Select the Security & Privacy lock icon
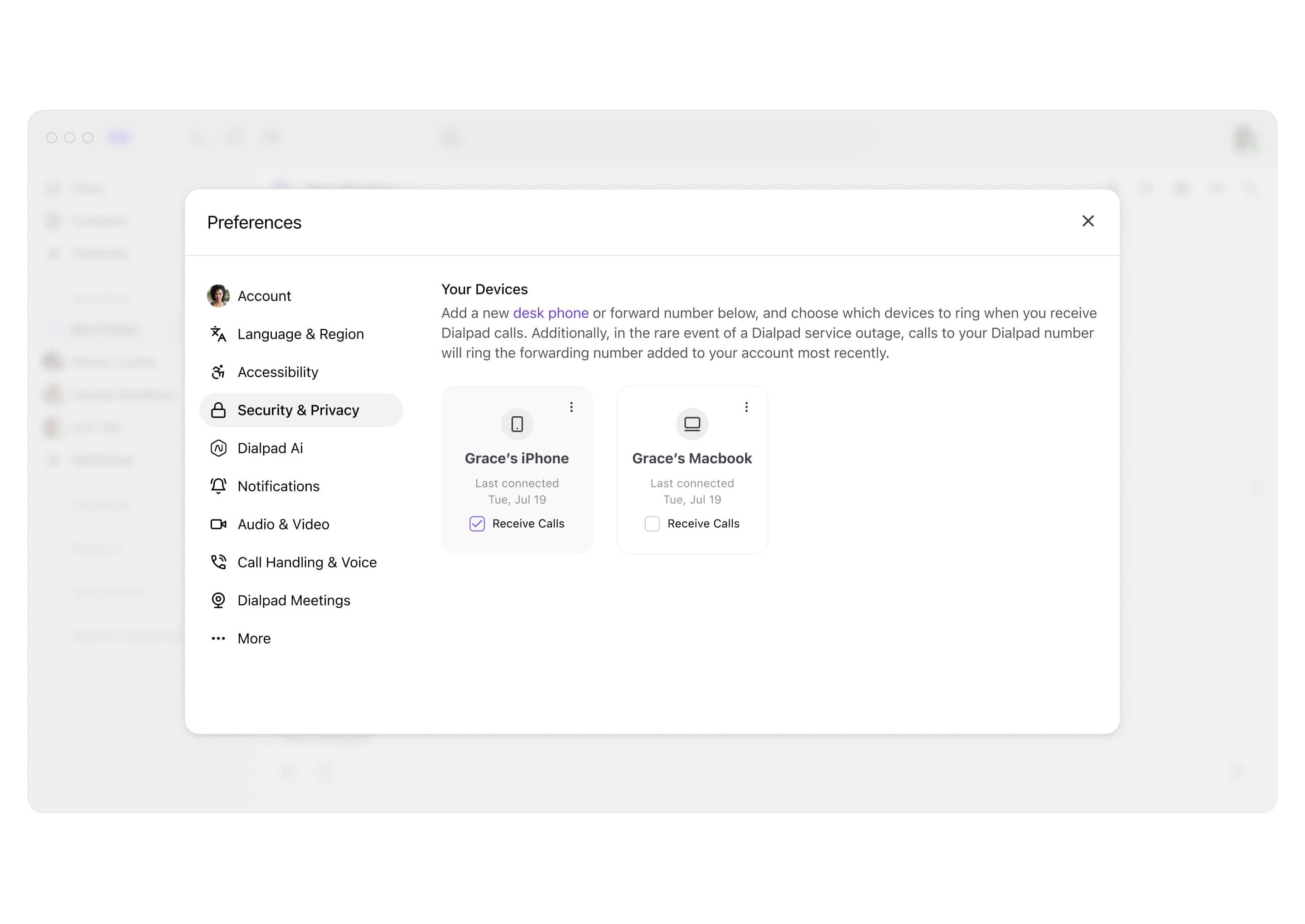Viewport: 1305px width, 924px height. pos(218,410)
